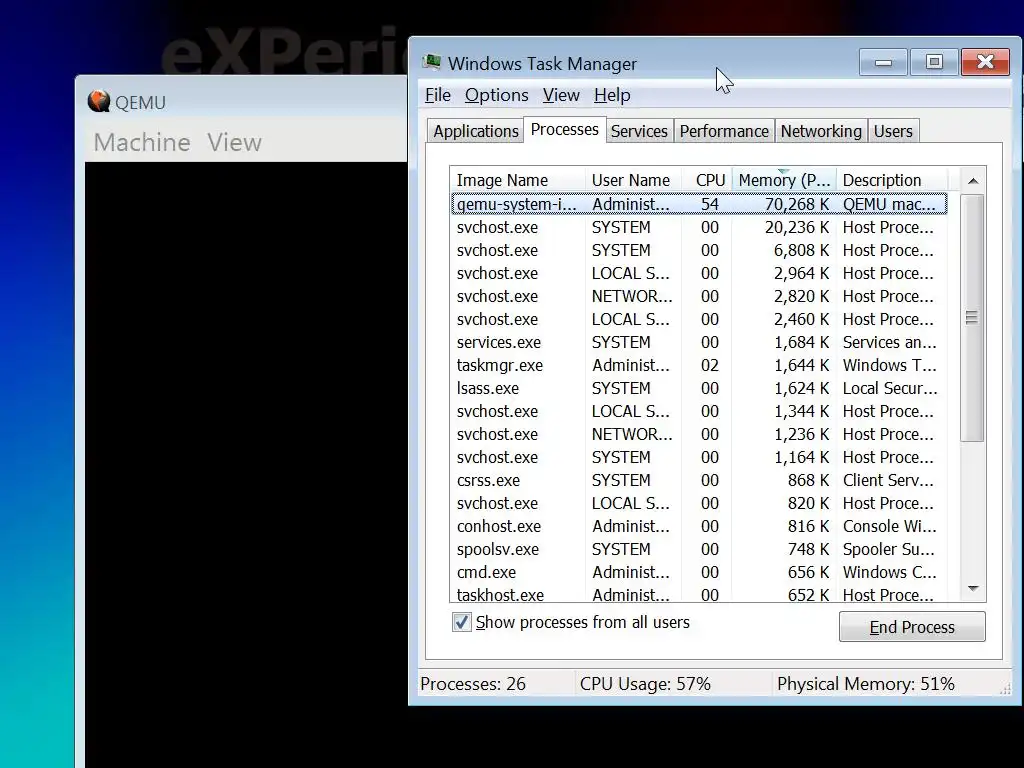The width and height of the screenshot is (1024, 768).
Task: Click the 02 CPU value for taskmgr.exe
Action: point(709,365)
